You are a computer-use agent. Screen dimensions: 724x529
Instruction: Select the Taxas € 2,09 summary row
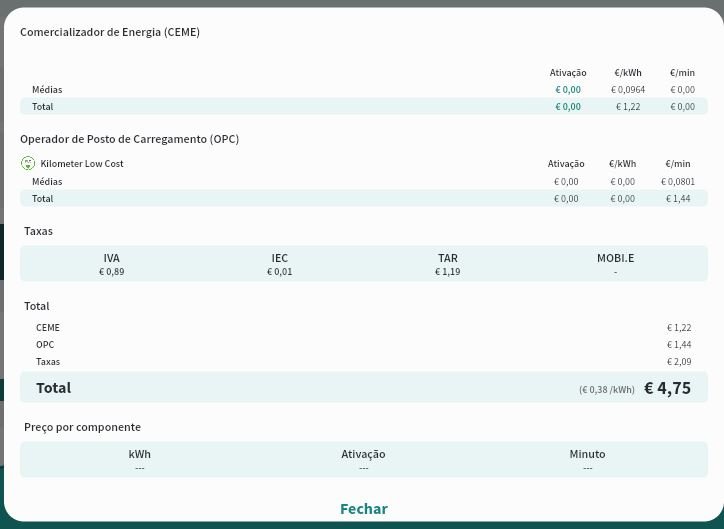coord(363,362)
